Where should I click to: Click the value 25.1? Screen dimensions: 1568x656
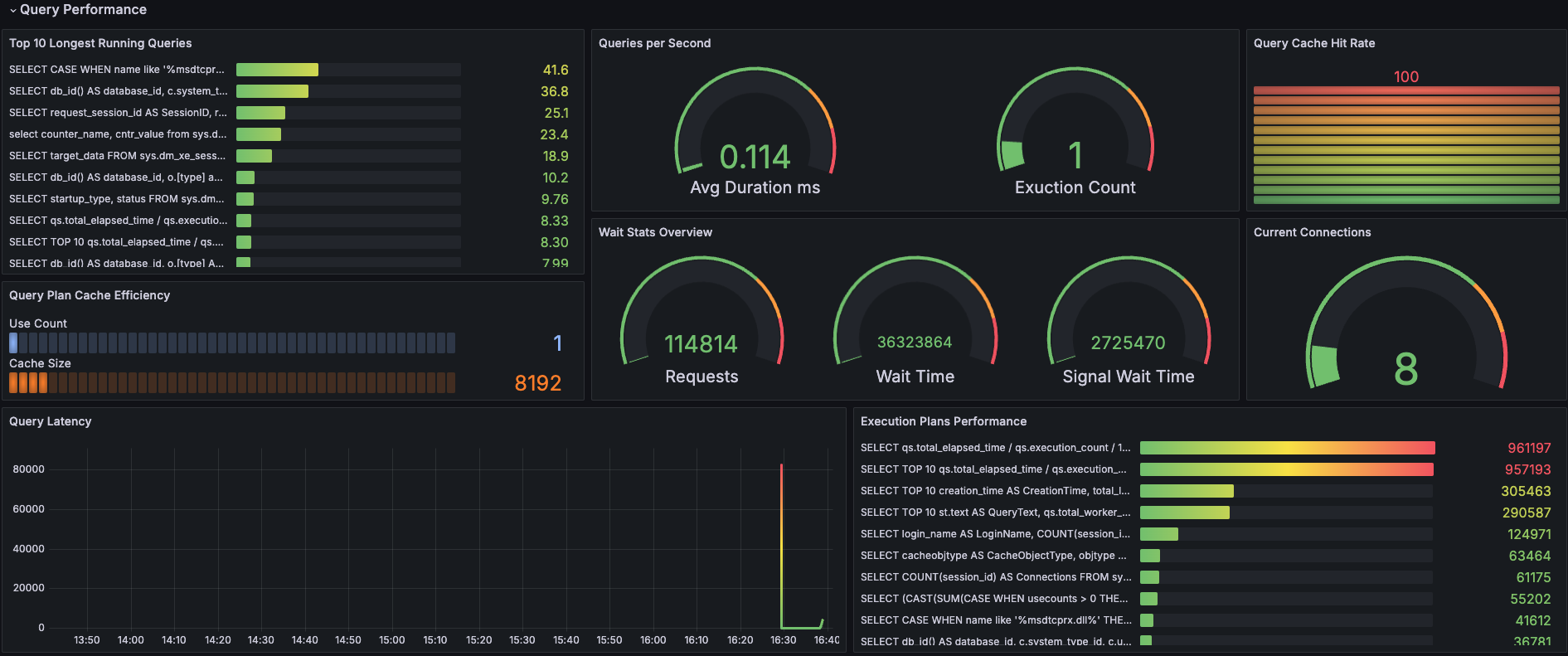(x=556, y=113)
